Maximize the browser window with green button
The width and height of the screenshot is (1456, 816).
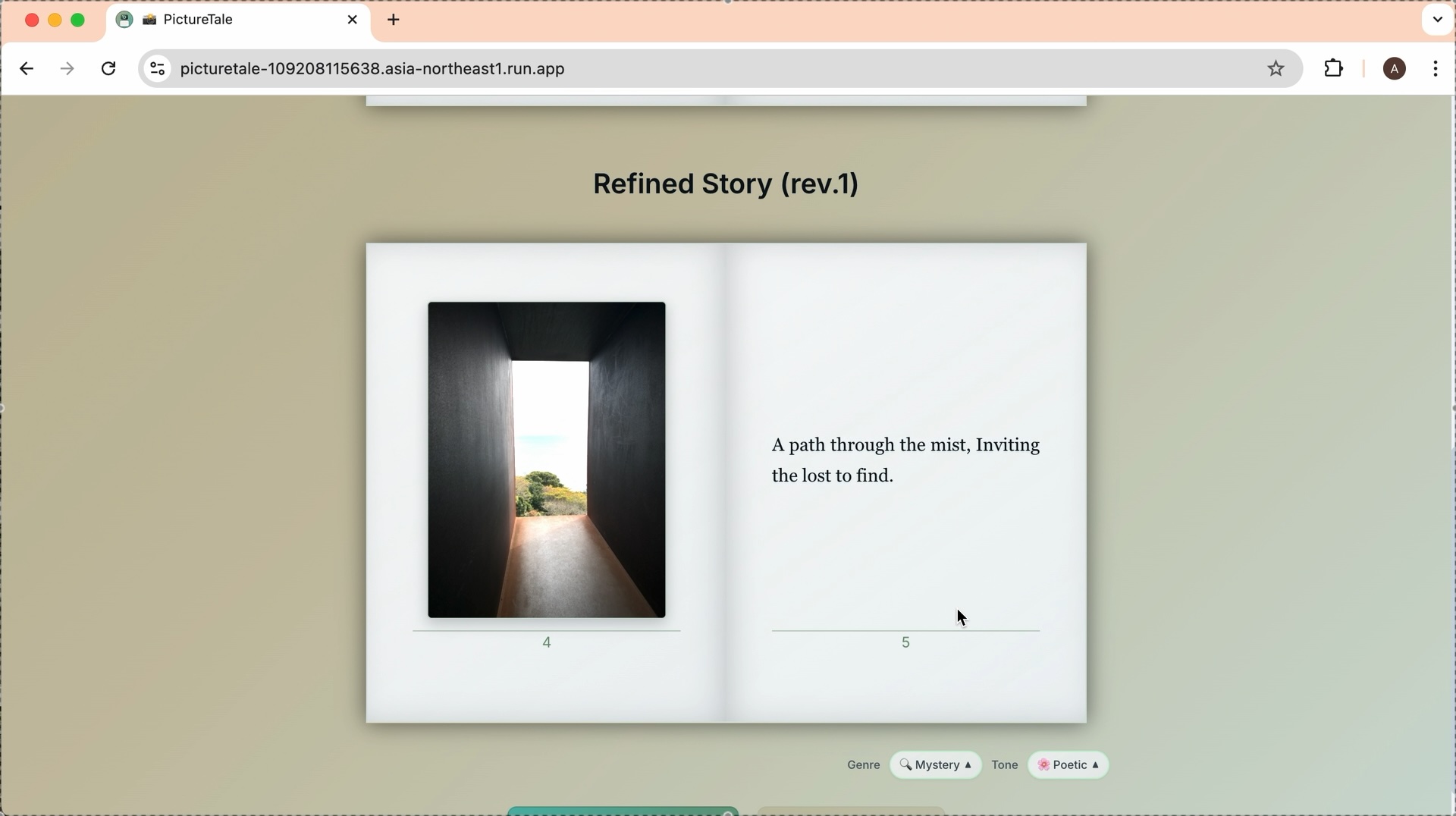(x=79, y=20)
